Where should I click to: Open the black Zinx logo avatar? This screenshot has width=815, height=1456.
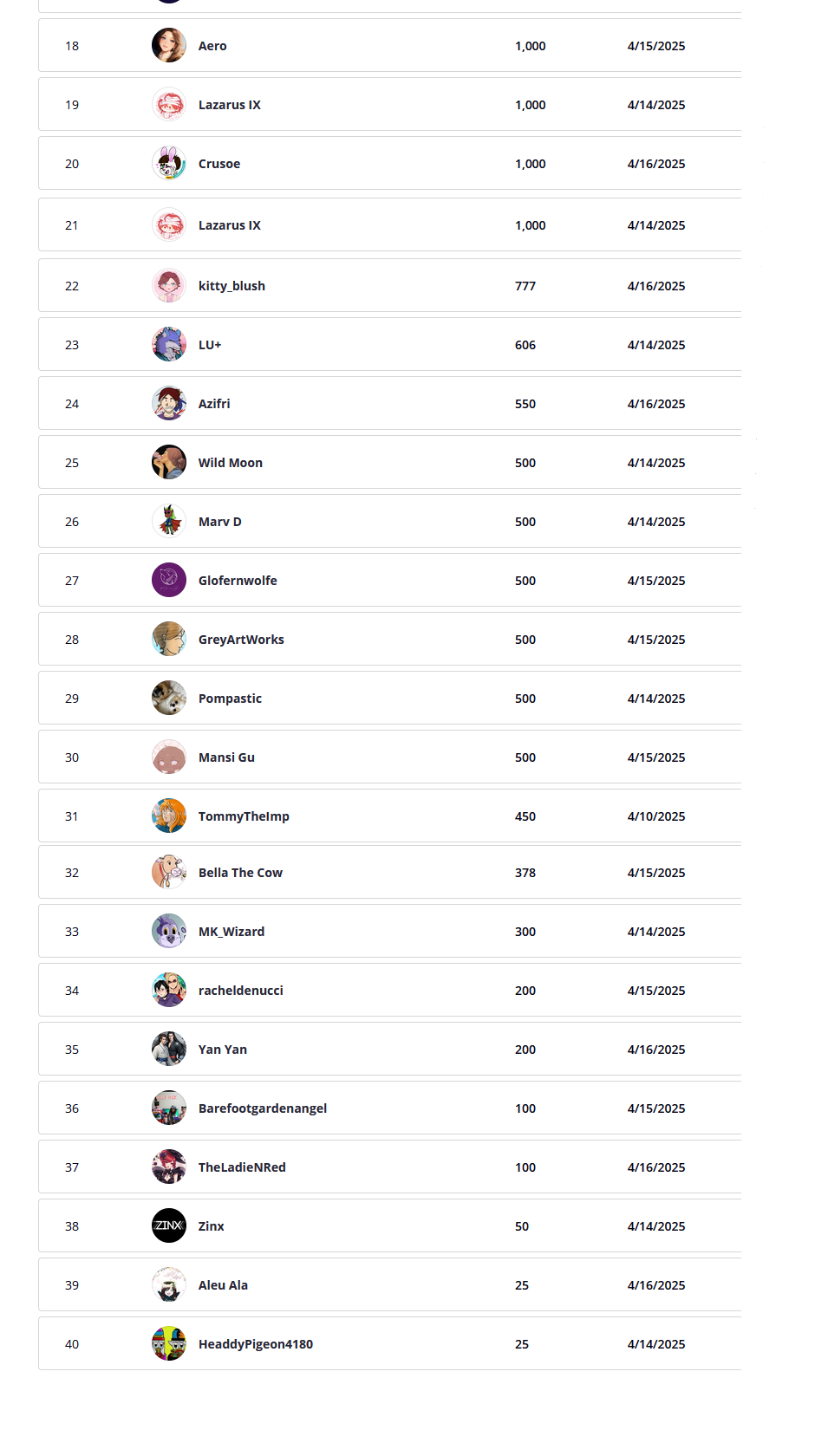(x=169, y=1226)
